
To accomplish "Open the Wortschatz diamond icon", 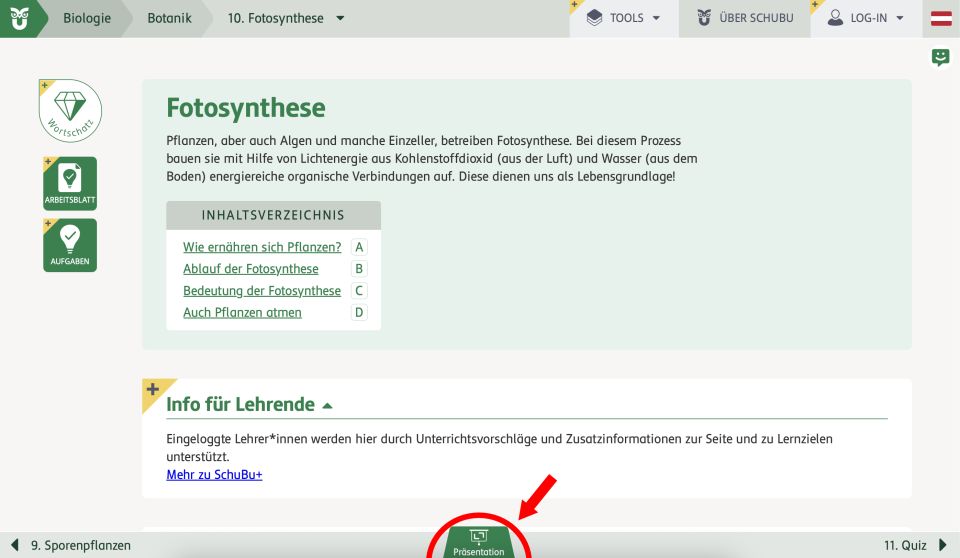I will coord(70,111).
